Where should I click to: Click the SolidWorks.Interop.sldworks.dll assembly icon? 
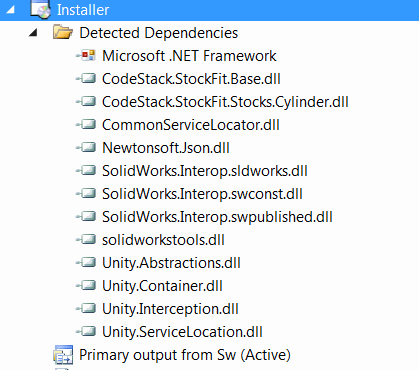(86, 171)
